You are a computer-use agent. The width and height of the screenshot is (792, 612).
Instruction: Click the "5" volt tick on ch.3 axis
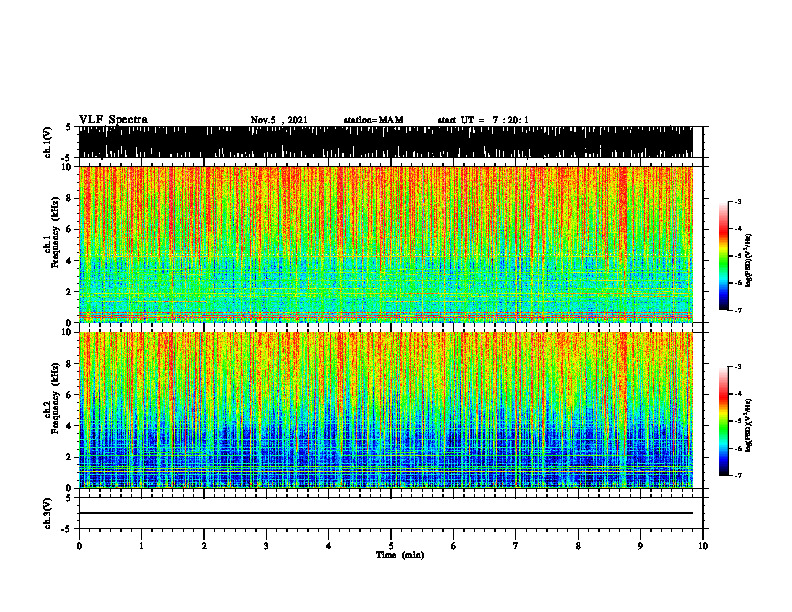pos(69,498)
